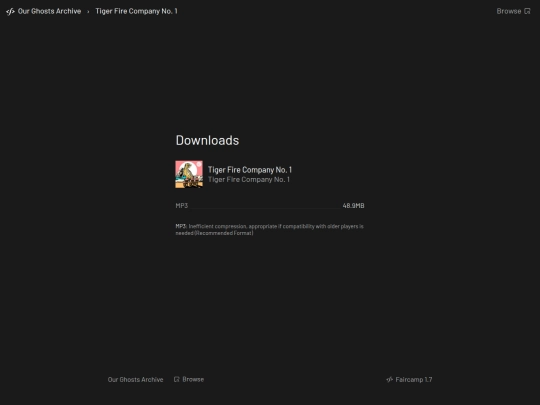Click the 48.9MB file size
The width and height of the screenshot is (540, 405).
tap(353, 206)
